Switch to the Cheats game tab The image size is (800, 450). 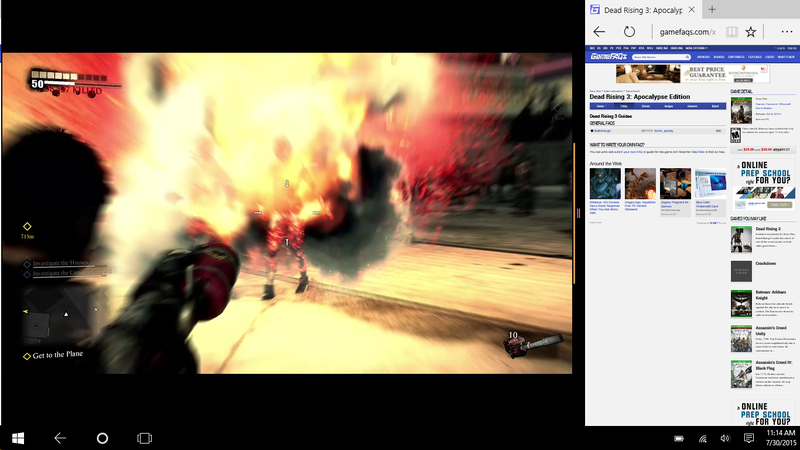click(645, 106)
